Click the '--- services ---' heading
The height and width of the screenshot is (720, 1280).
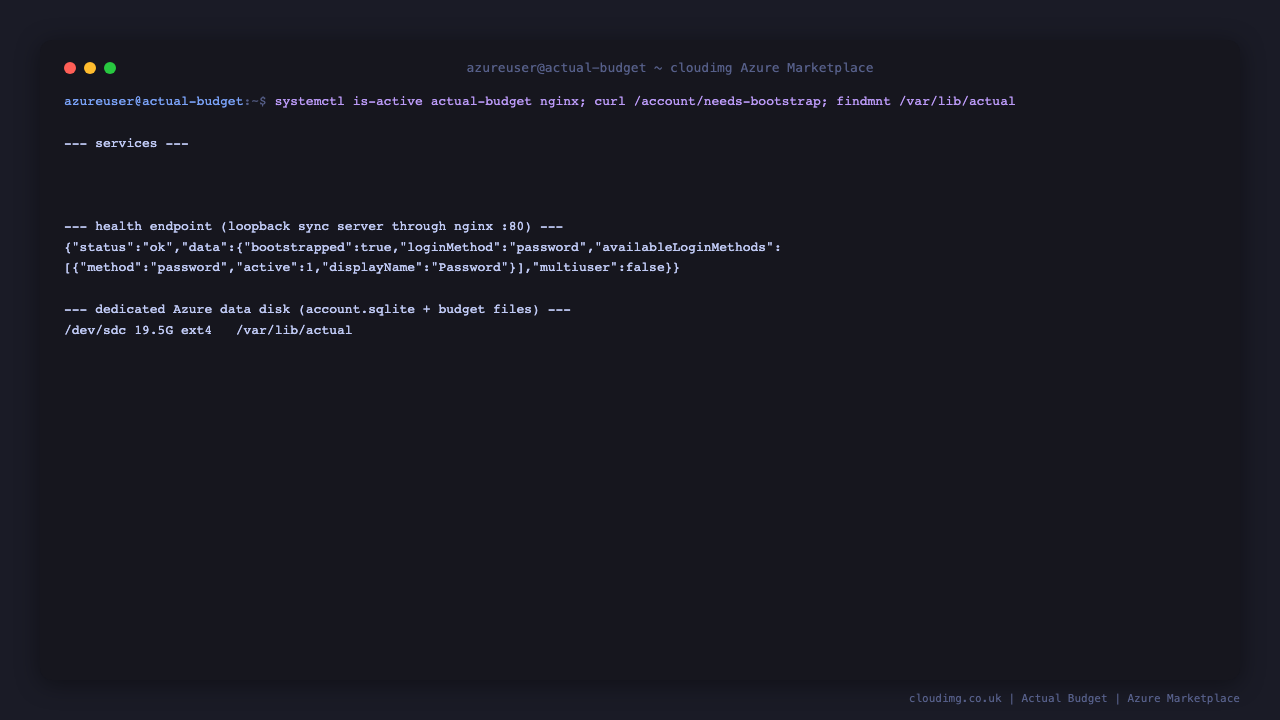pos(126,143)
